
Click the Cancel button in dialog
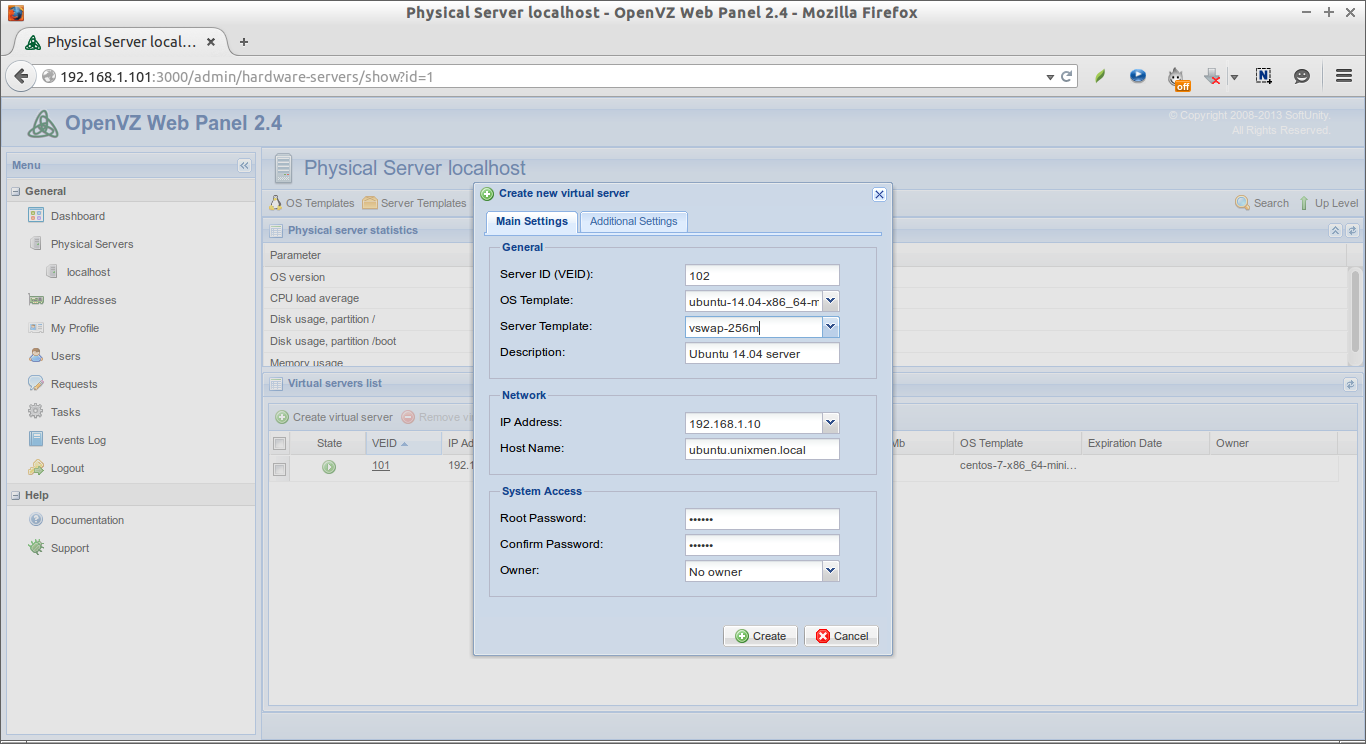coord(841,636)
